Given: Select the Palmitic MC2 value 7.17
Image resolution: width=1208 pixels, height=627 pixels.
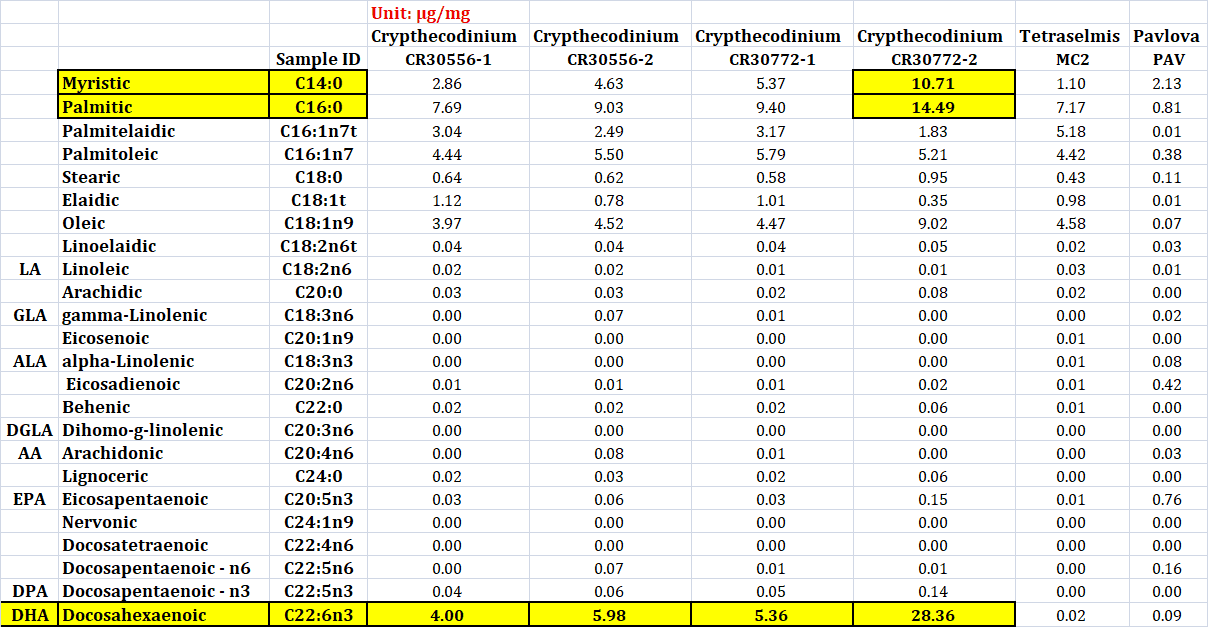Looking at the screenshot, I should point(1072,107).
